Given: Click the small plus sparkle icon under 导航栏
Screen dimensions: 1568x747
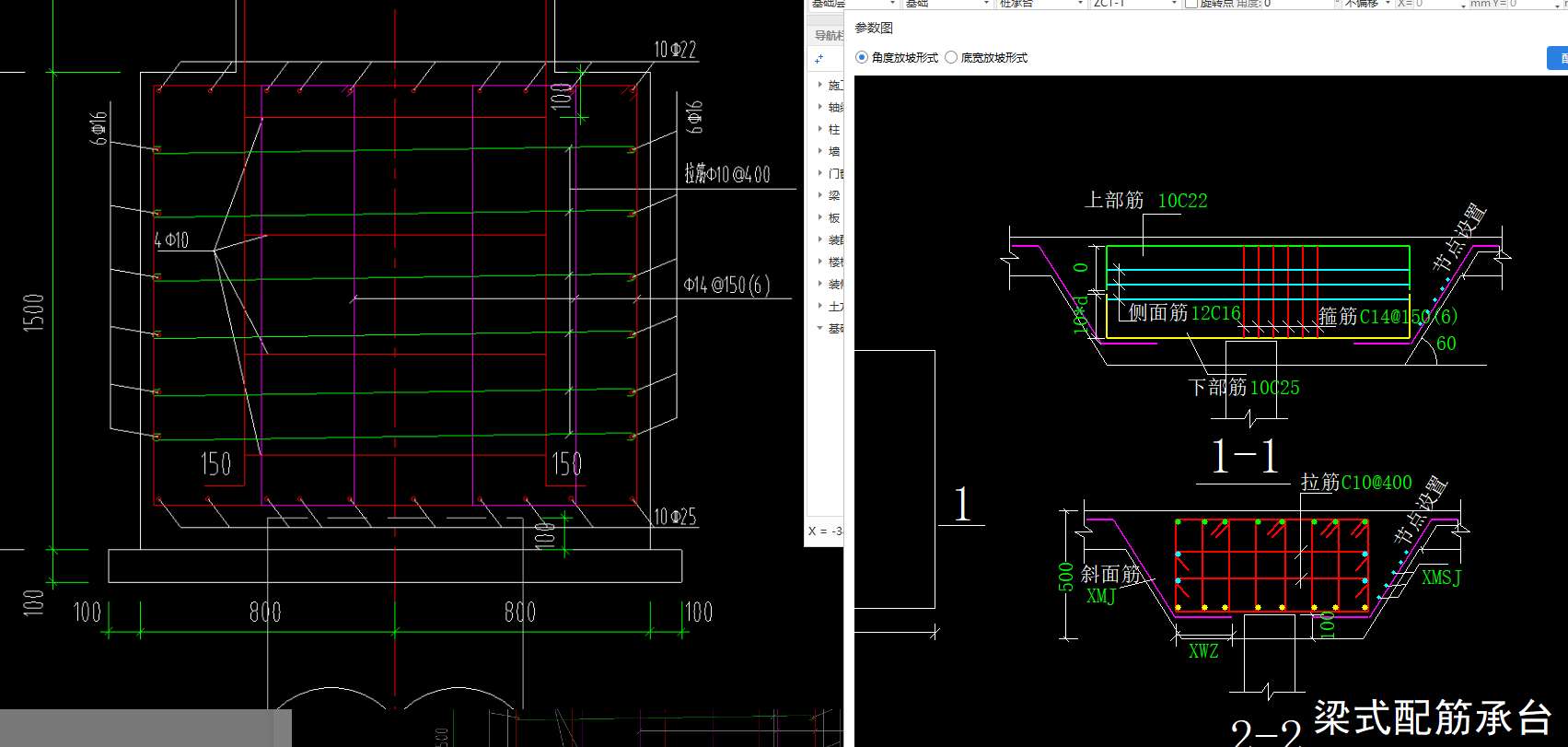Looking at the screenshot, I should tap(819, 59).
